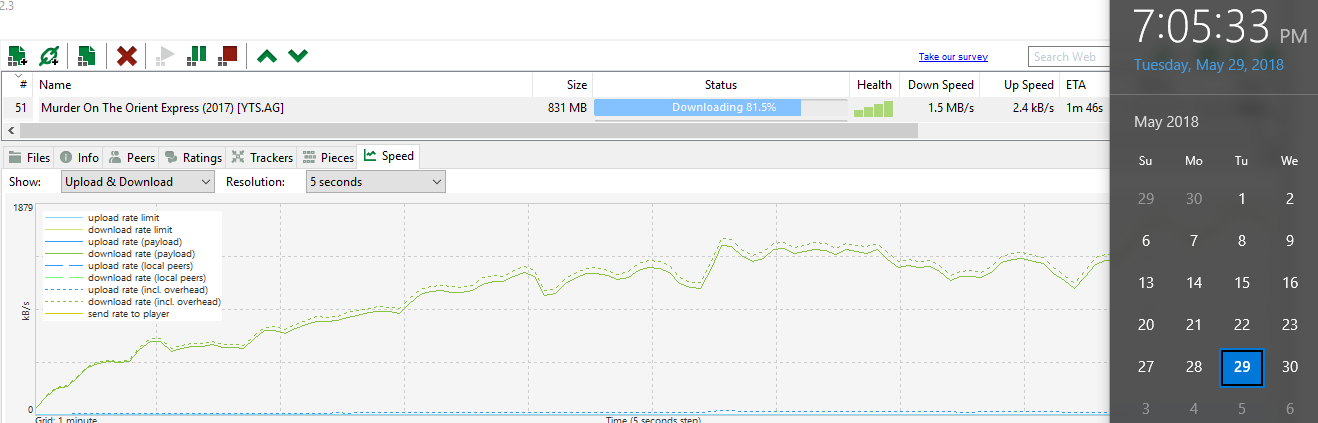Select May 15 in the calendar
This screenshot has height=423, width=1318.
pyautogui.click(x=1241, y=282)
